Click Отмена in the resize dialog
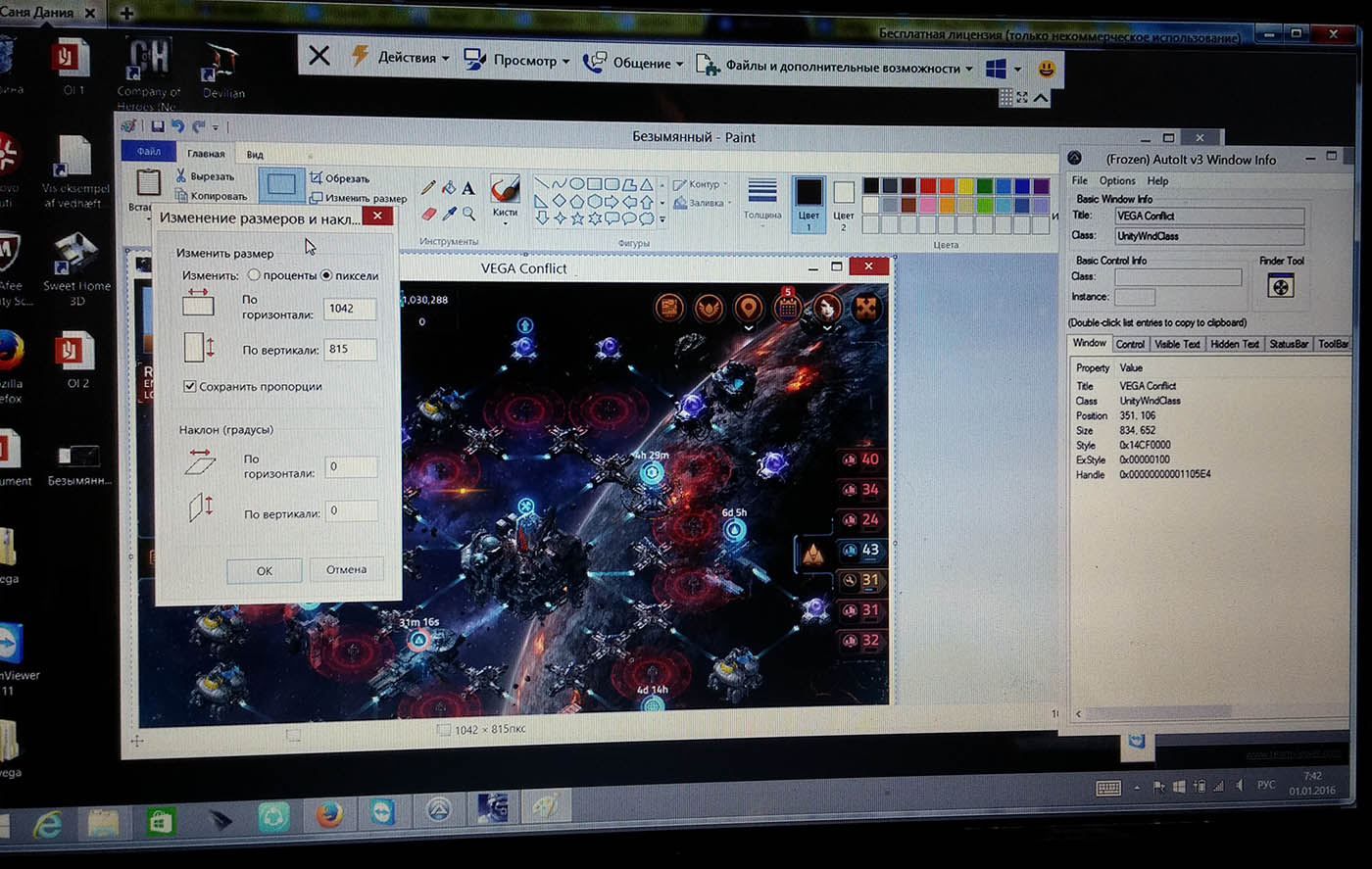Image resolution: width=1372 pixels, height=869 pixels. pyautogui.click(x=346, y=569)
